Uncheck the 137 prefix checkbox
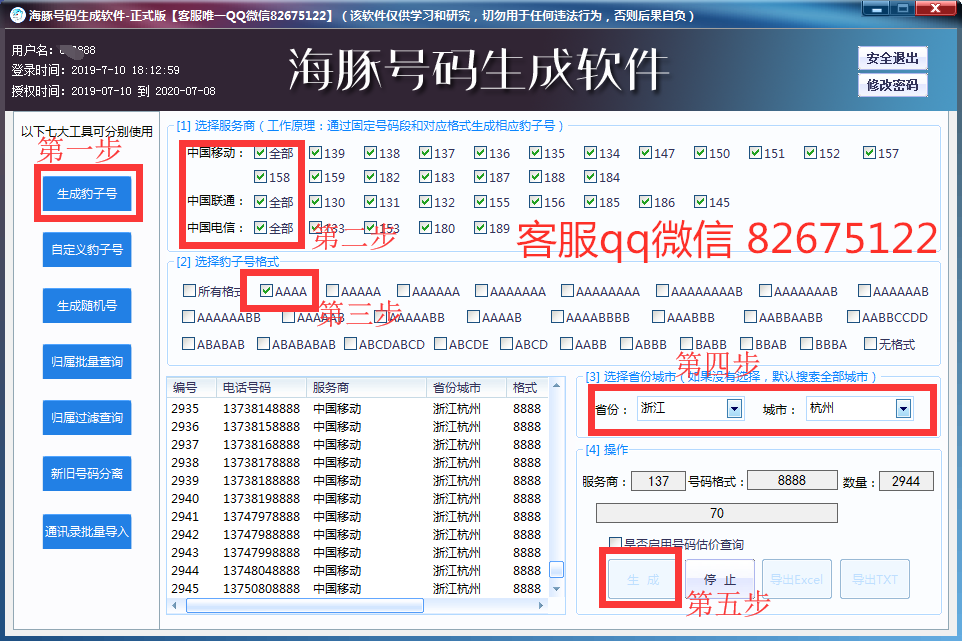 pyautogui.click(x=425, y=153)
